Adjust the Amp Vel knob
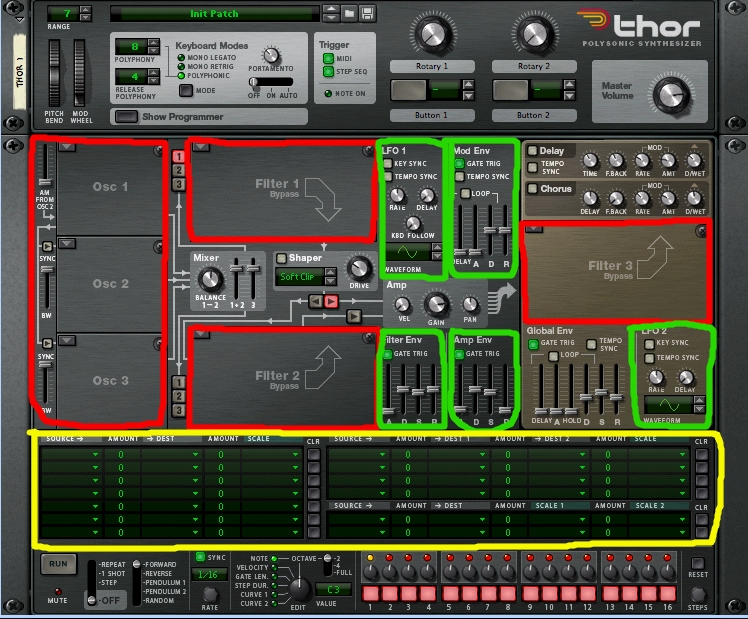This screenshot has width=748, height=619. click(x=403, y=305)
